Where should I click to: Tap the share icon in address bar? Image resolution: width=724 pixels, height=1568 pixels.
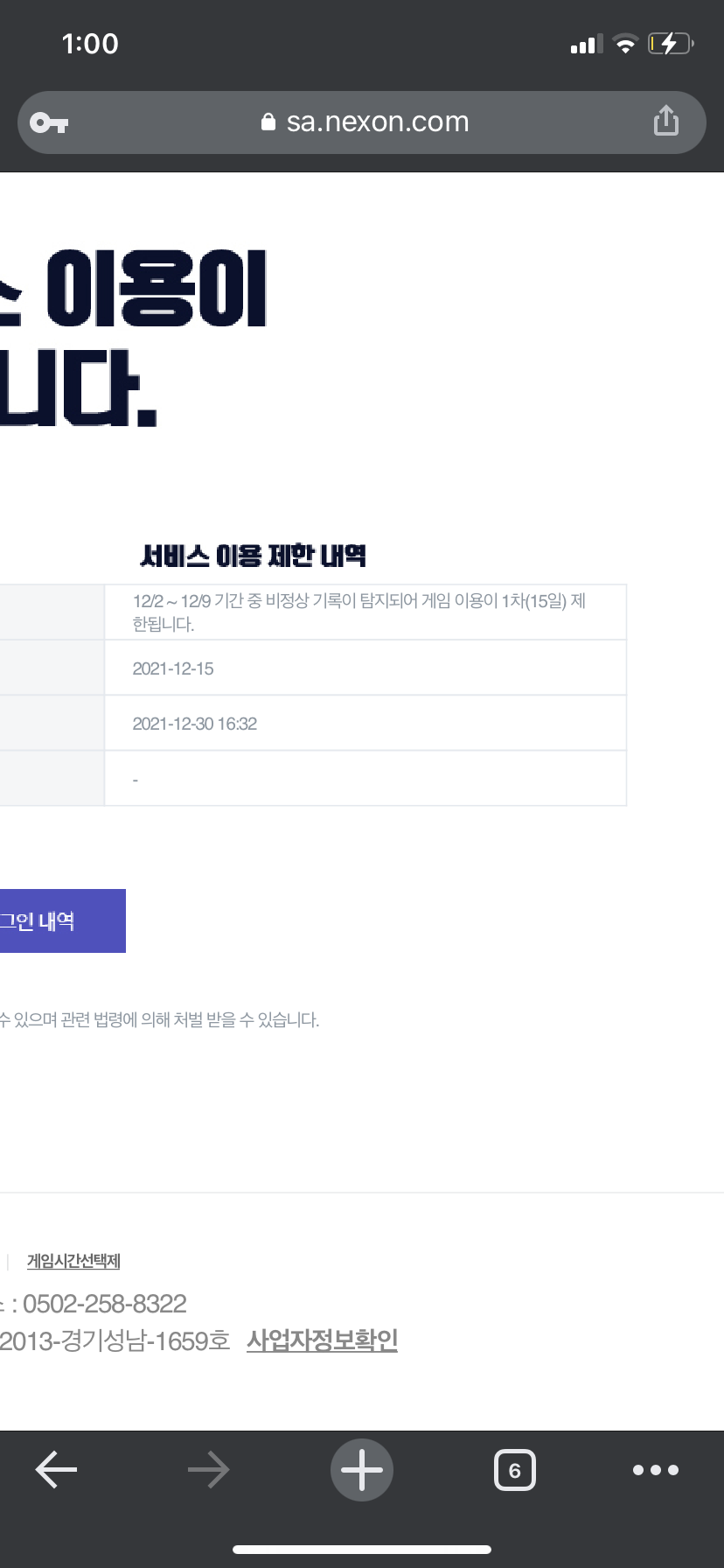665,121
